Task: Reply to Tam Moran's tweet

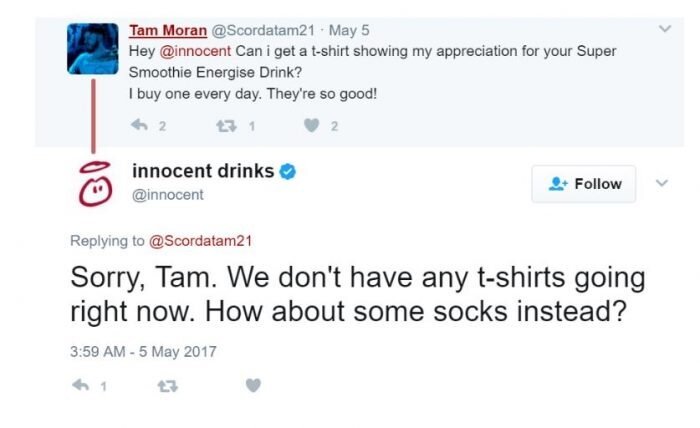Action: (x=139, y=125)
